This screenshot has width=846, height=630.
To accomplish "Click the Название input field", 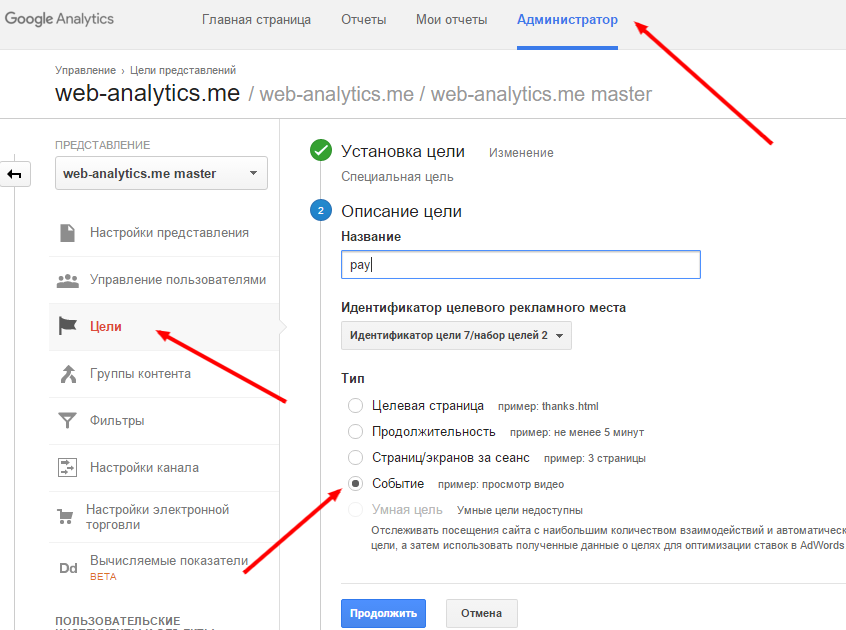I will coord(520,265).
